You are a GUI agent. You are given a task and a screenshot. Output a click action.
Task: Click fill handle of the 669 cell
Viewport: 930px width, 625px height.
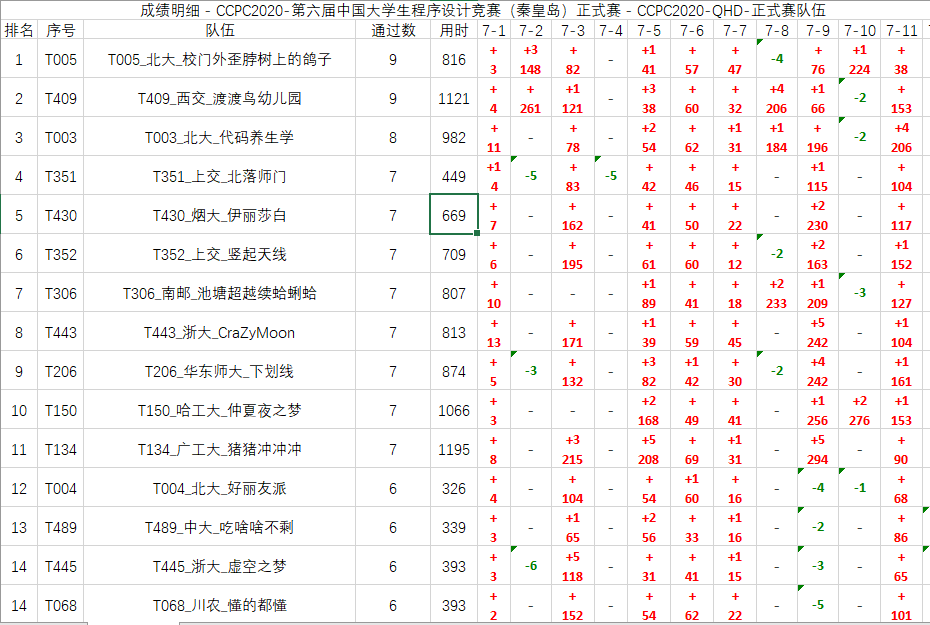(x=478, y=234)
